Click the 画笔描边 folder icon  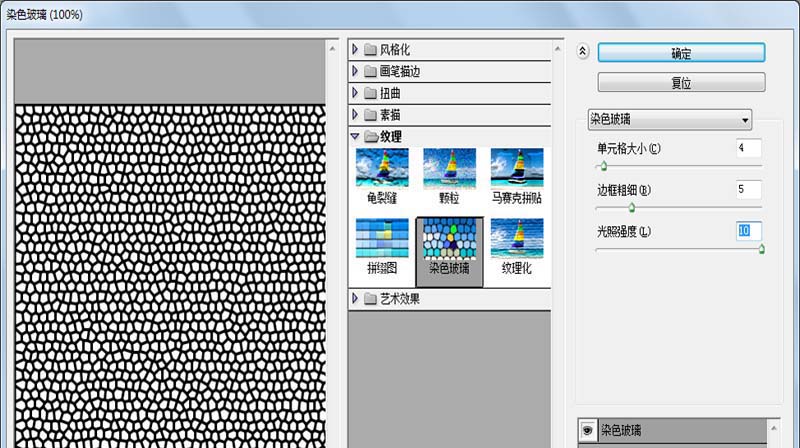[x=370, y=71]
